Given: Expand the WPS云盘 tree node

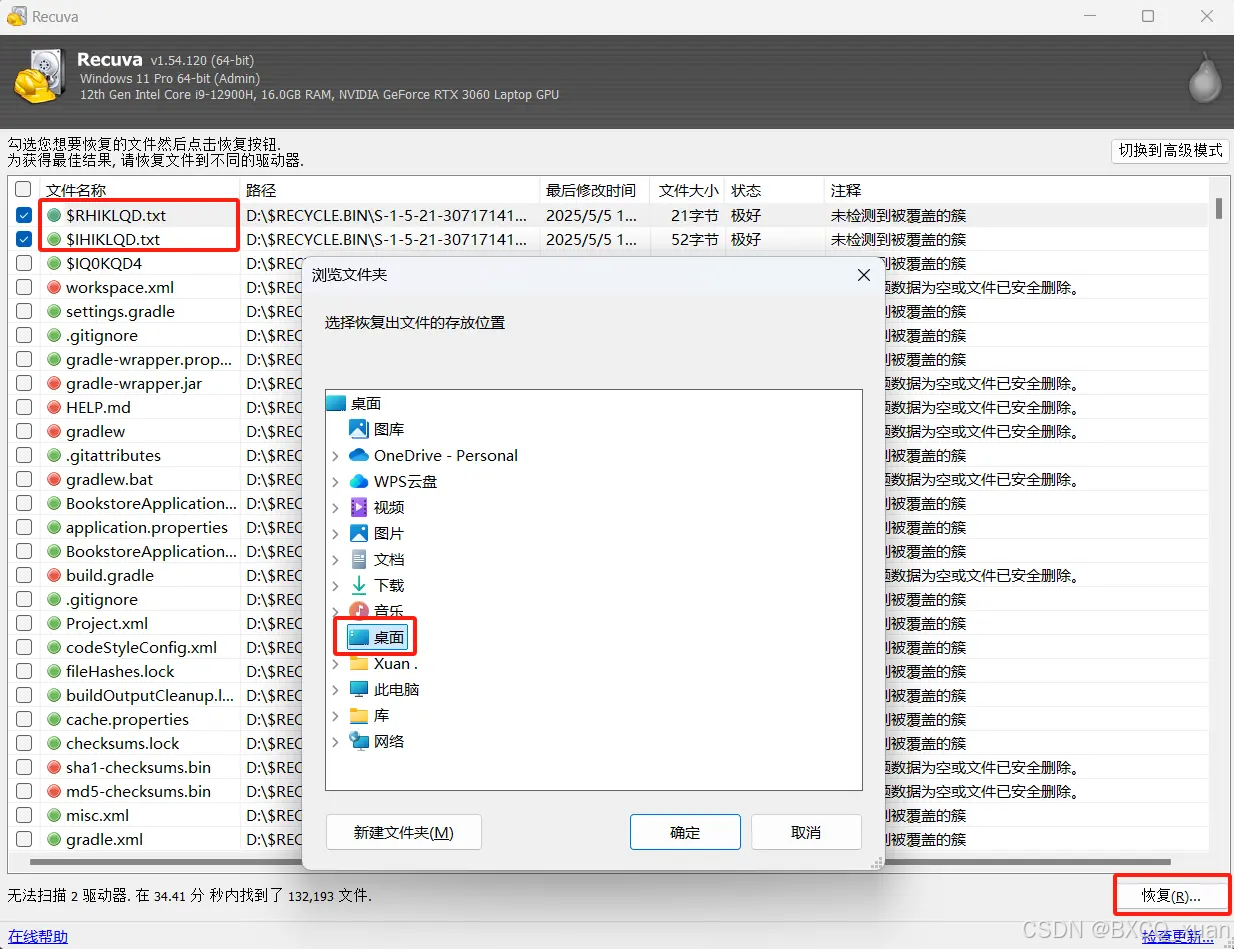Looking at the screenshot, I should tap(336, 482).
